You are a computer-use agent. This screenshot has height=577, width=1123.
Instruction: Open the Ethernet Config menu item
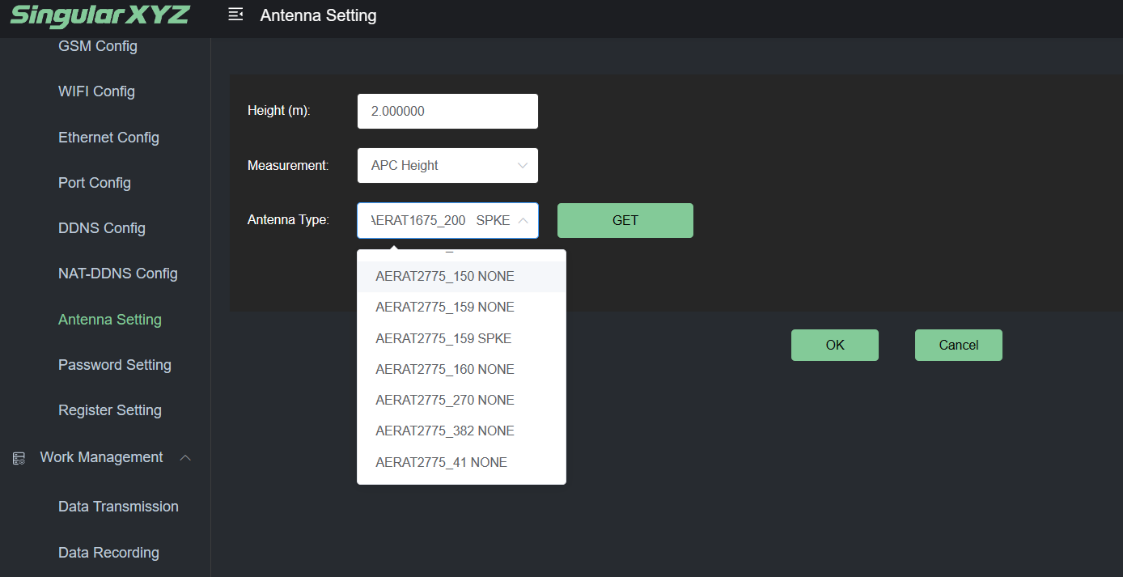[x=108, y=138]
